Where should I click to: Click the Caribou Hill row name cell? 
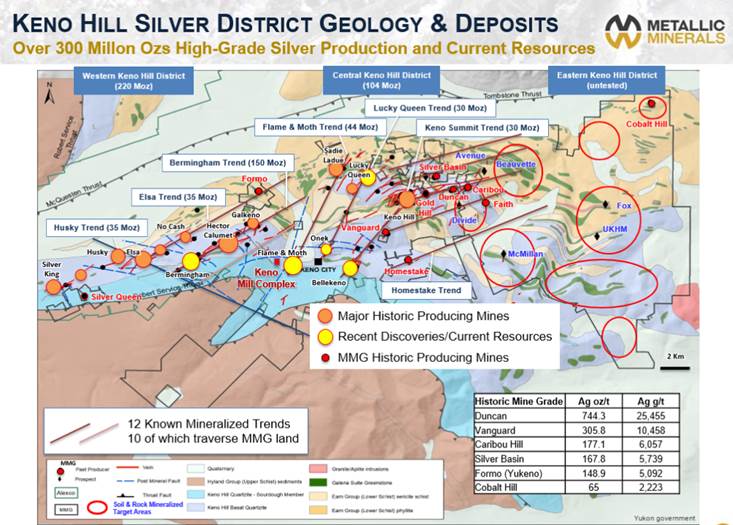519,444
